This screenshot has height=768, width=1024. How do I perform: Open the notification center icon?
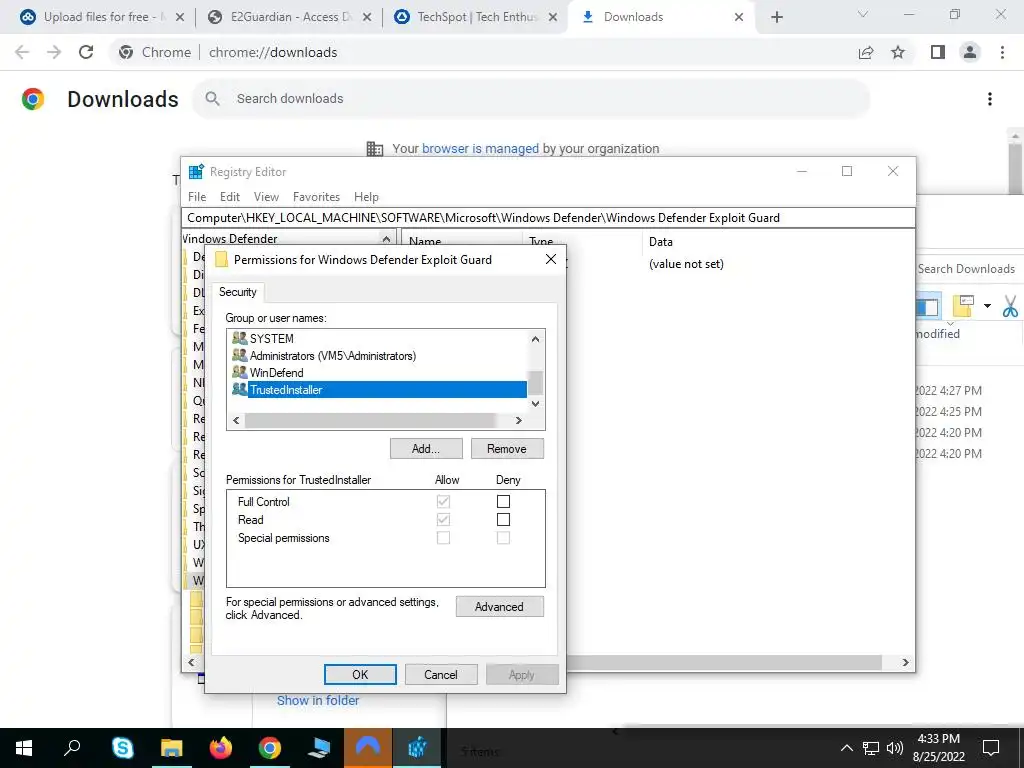991,748
